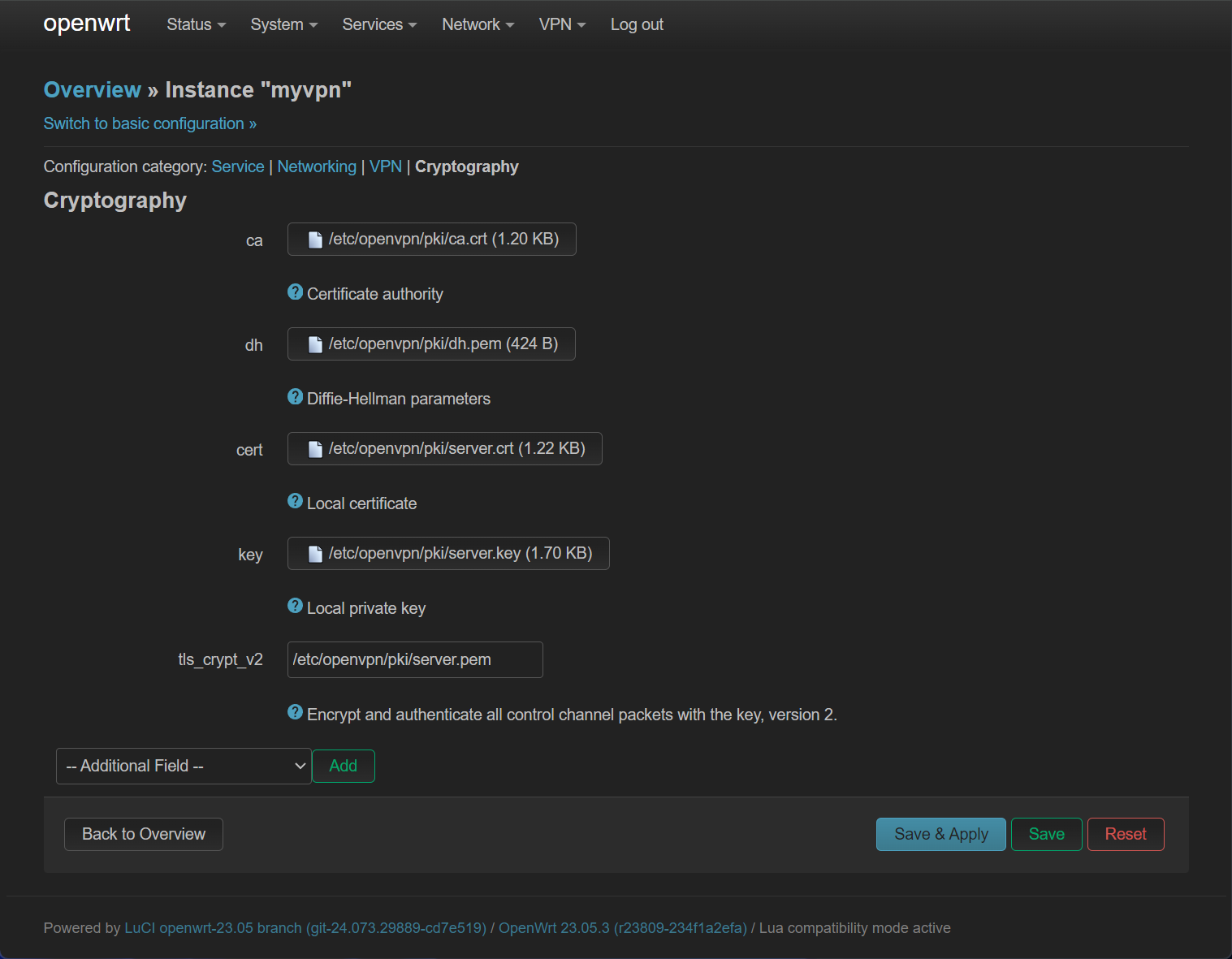
Task: Click the help icon beside tls_crypt_v2 description
Action: click(295, 713)
